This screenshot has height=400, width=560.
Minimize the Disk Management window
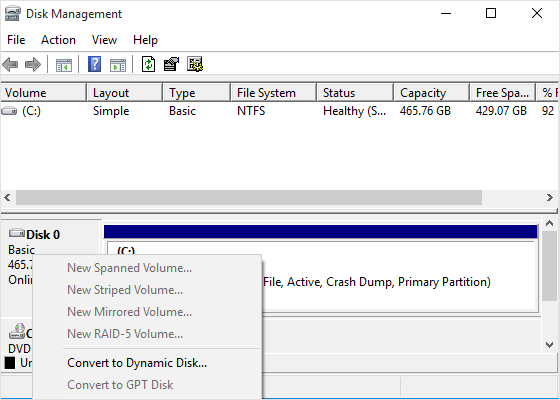446,14
